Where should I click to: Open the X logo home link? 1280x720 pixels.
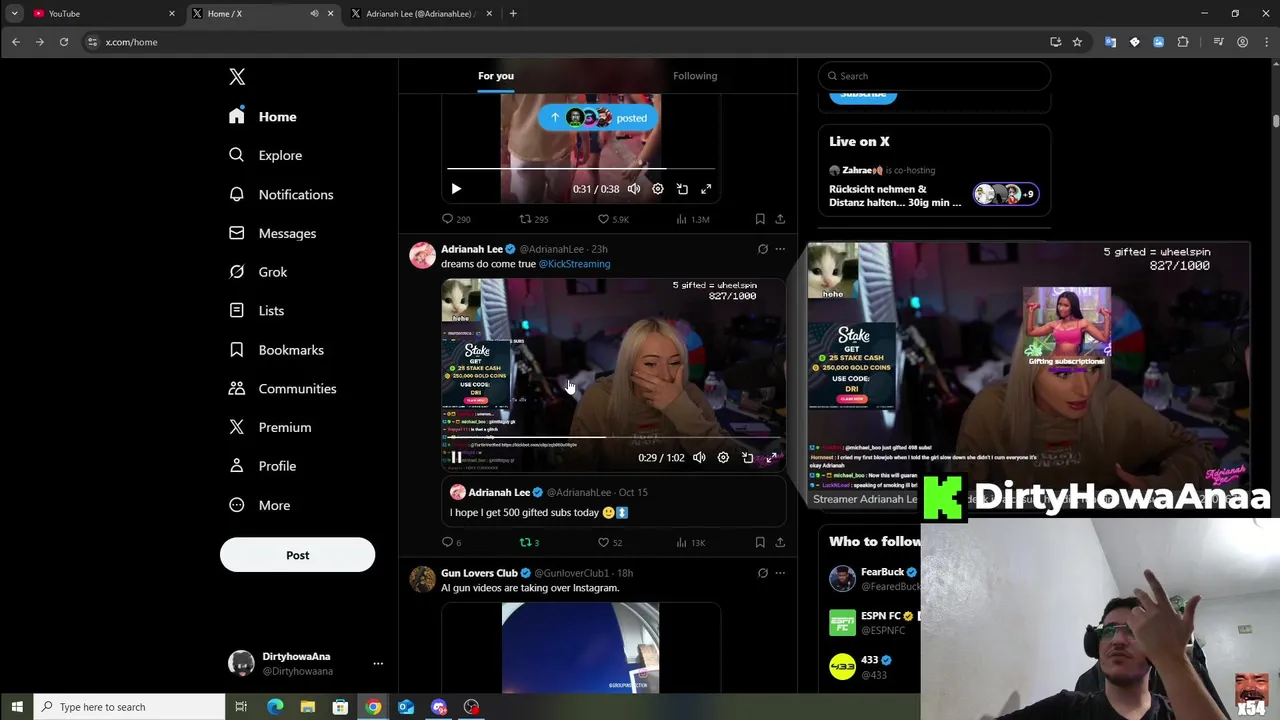(x=237, y=77)
